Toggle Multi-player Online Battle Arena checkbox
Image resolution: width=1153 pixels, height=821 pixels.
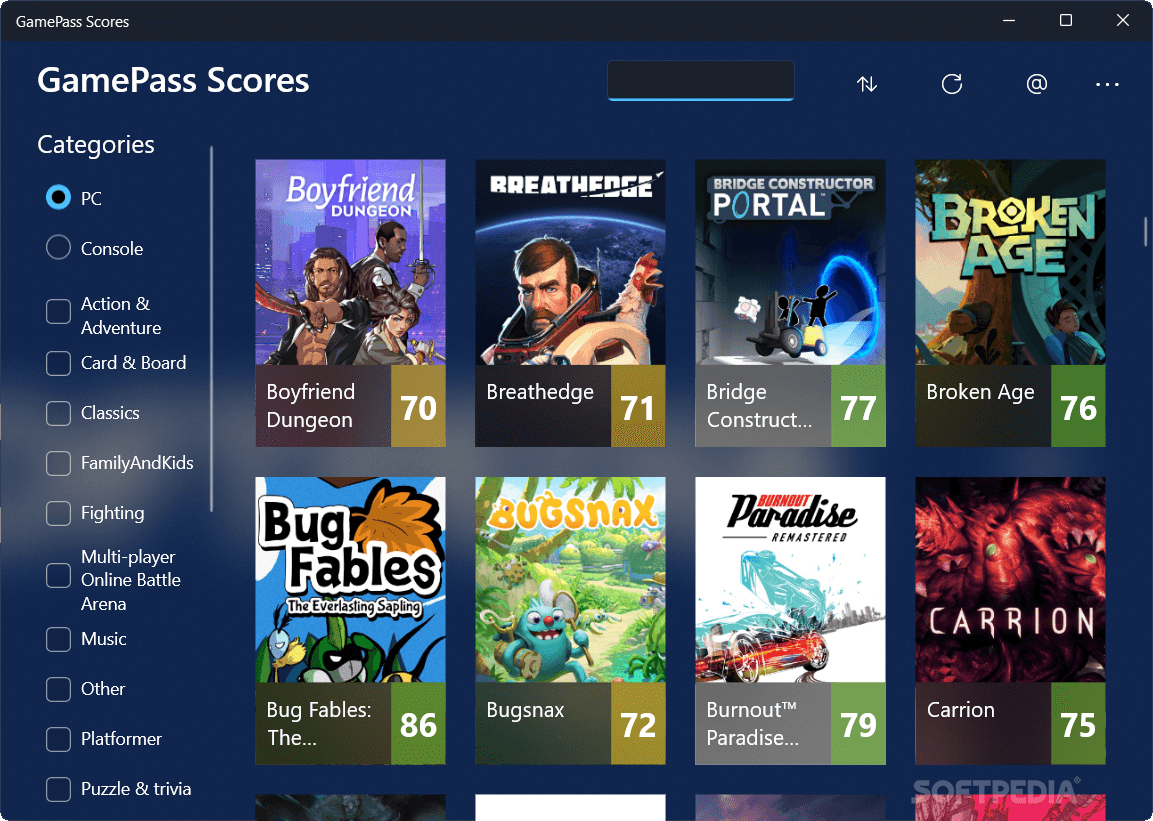[x=58, y=576]
